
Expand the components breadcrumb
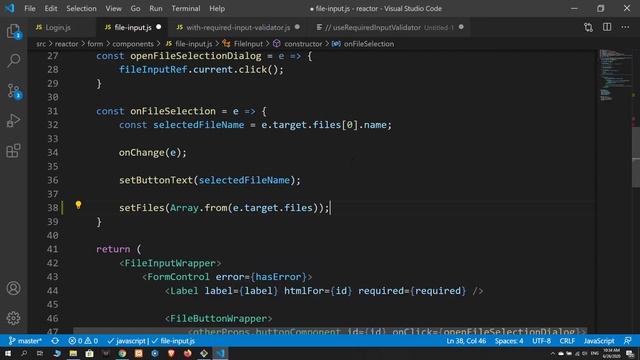(x=133, y=44)
